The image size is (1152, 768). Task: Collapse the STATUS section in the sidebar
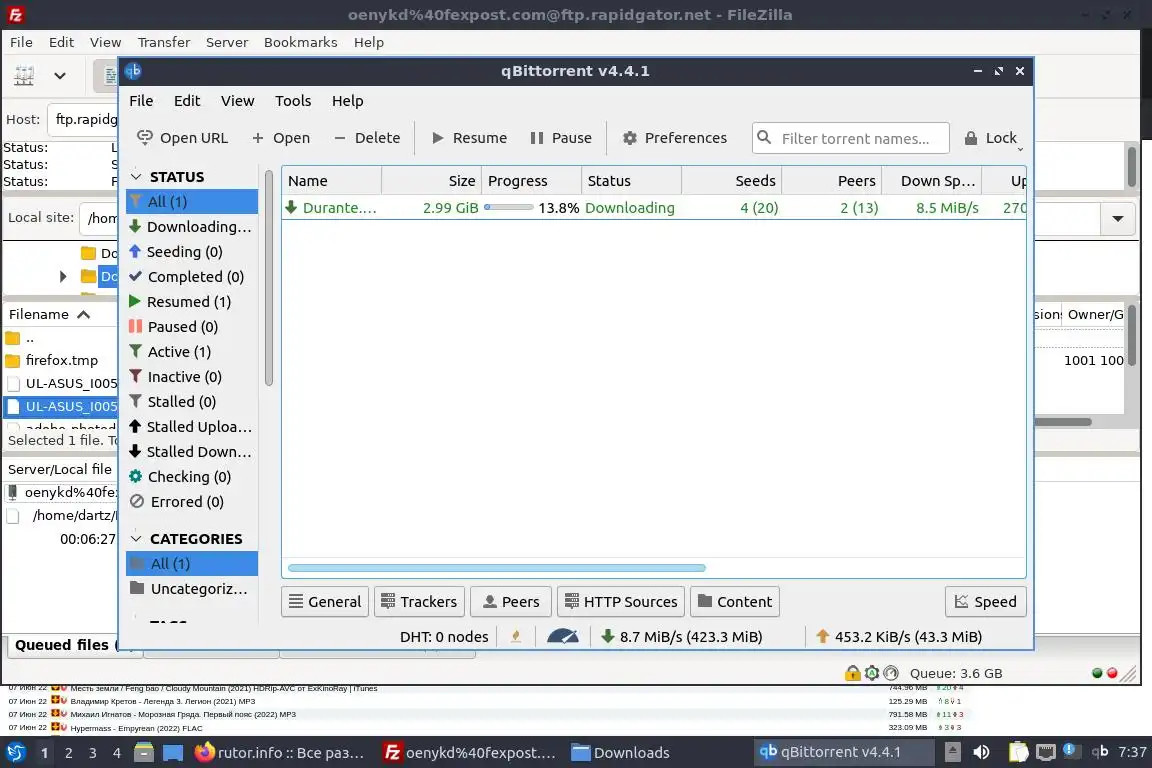[x=136, y=177]
